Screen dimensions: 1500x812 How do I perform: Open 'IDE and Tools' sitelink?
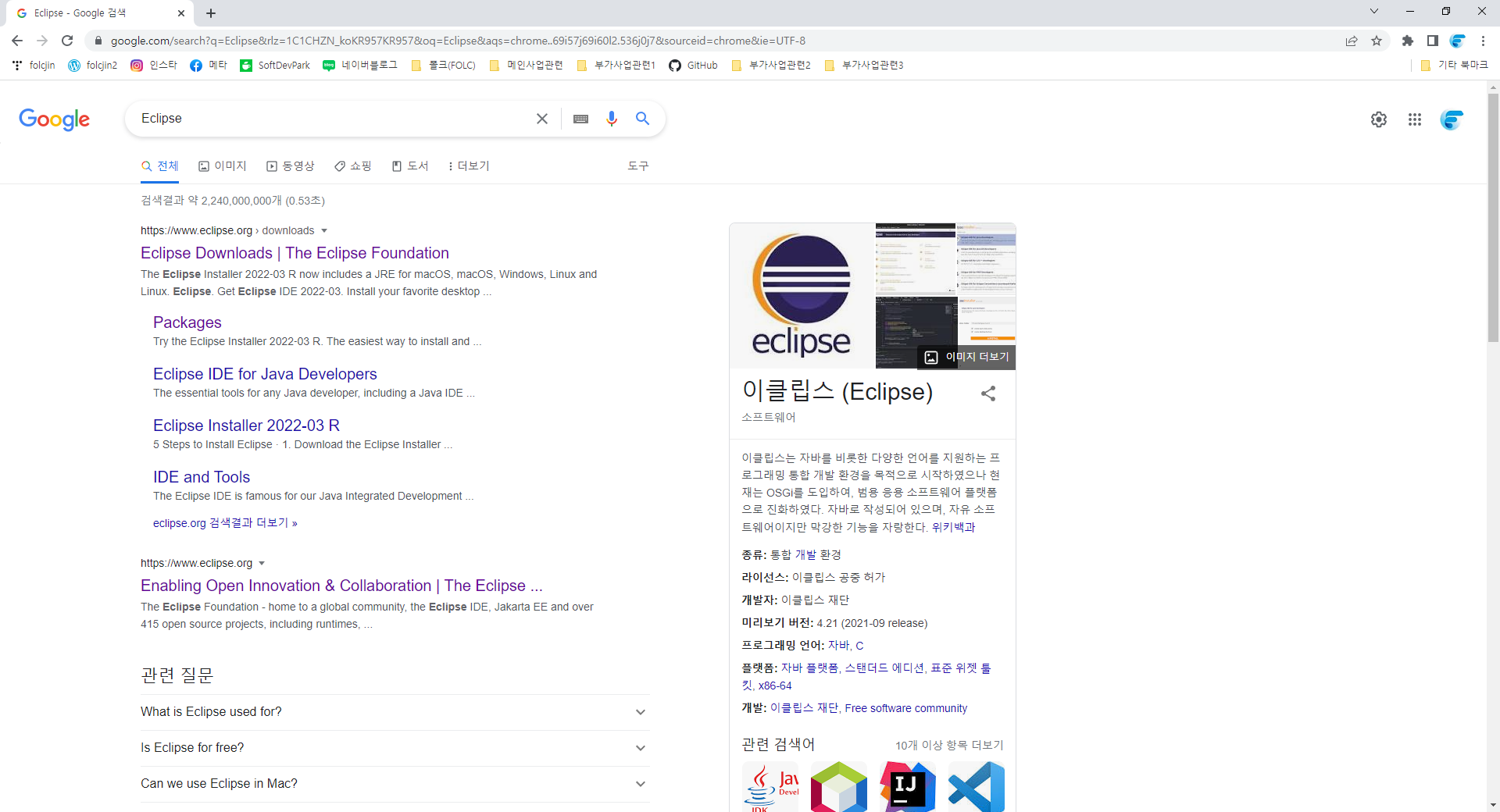coord(202,477)
